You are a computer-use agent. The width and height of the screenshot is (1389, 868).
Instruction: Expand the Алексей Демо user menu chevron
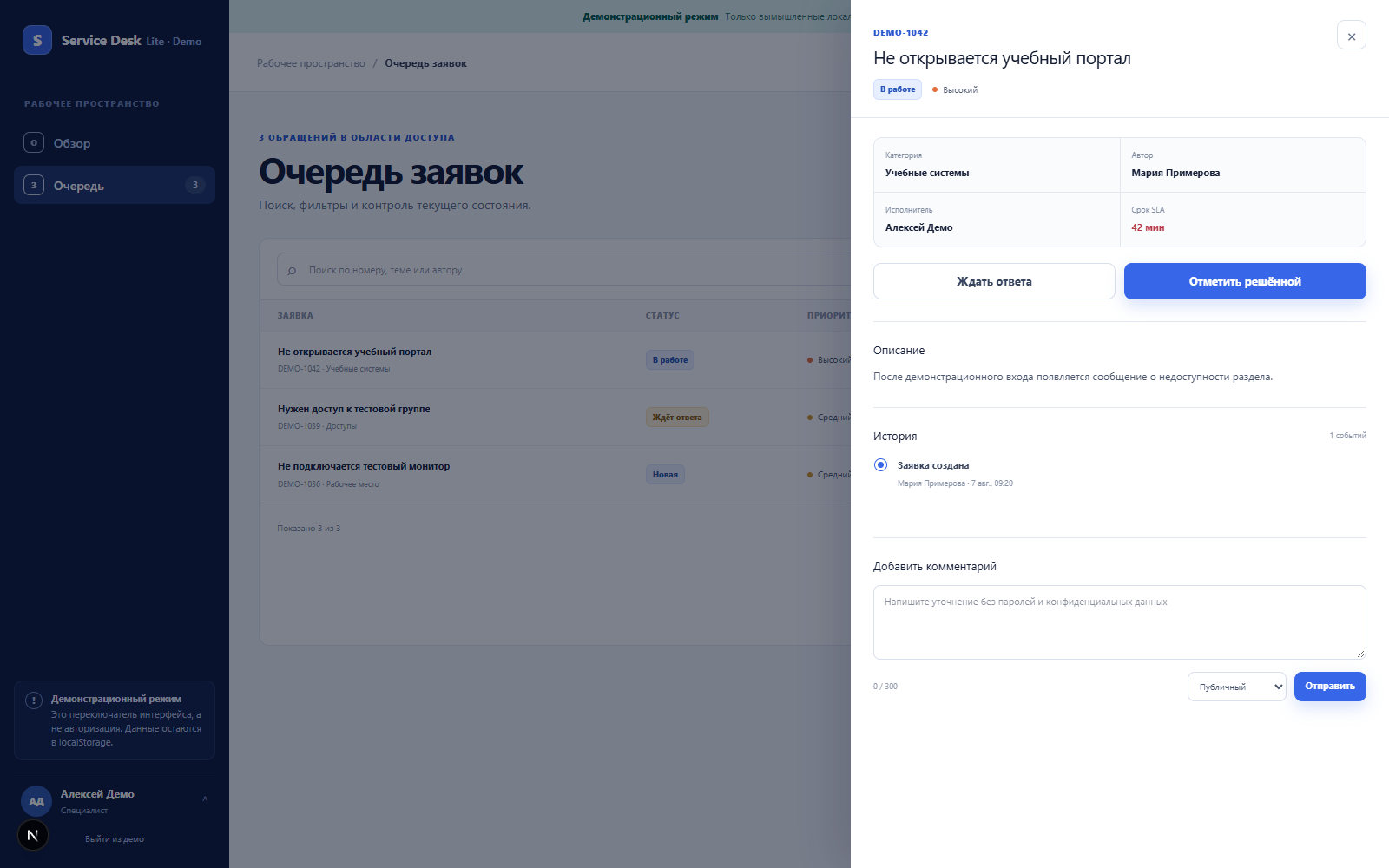(205, 799)
